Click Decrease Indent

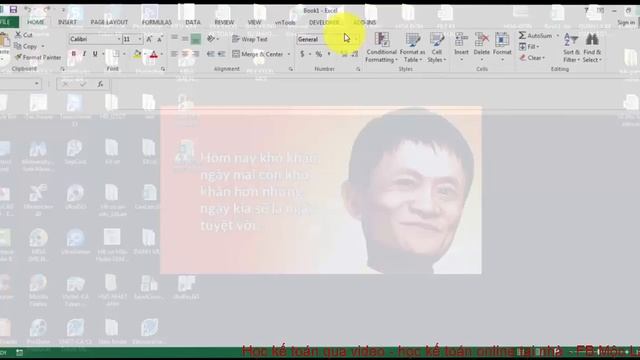211,54
